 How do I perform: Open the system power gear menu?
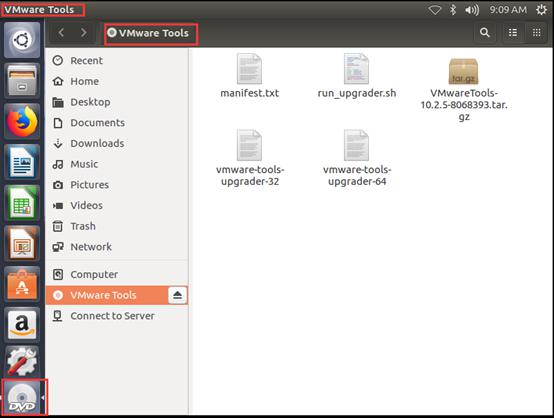coord(541,10)
